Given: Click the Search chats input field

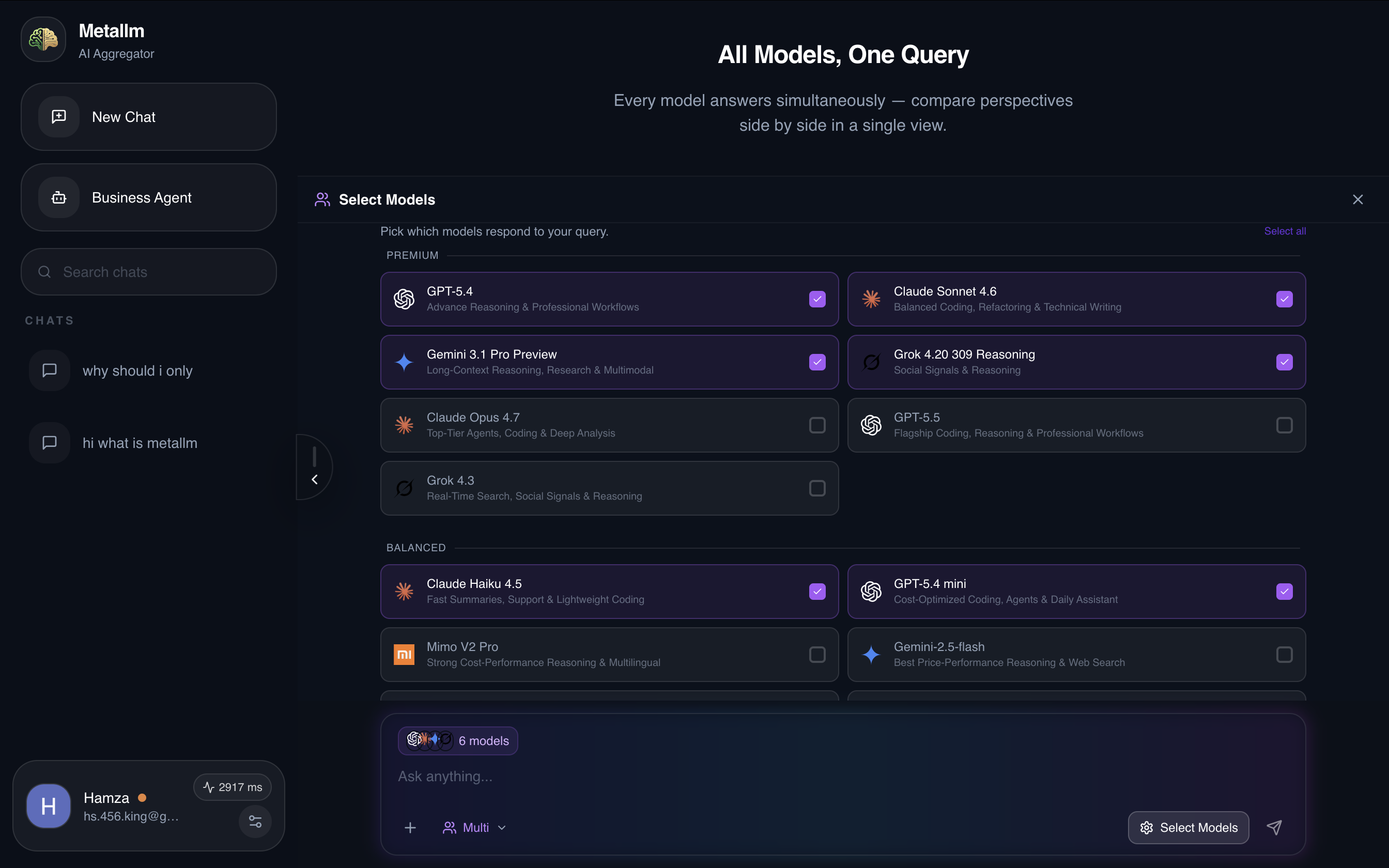Looking at the screenshot, I should [149, 272].
